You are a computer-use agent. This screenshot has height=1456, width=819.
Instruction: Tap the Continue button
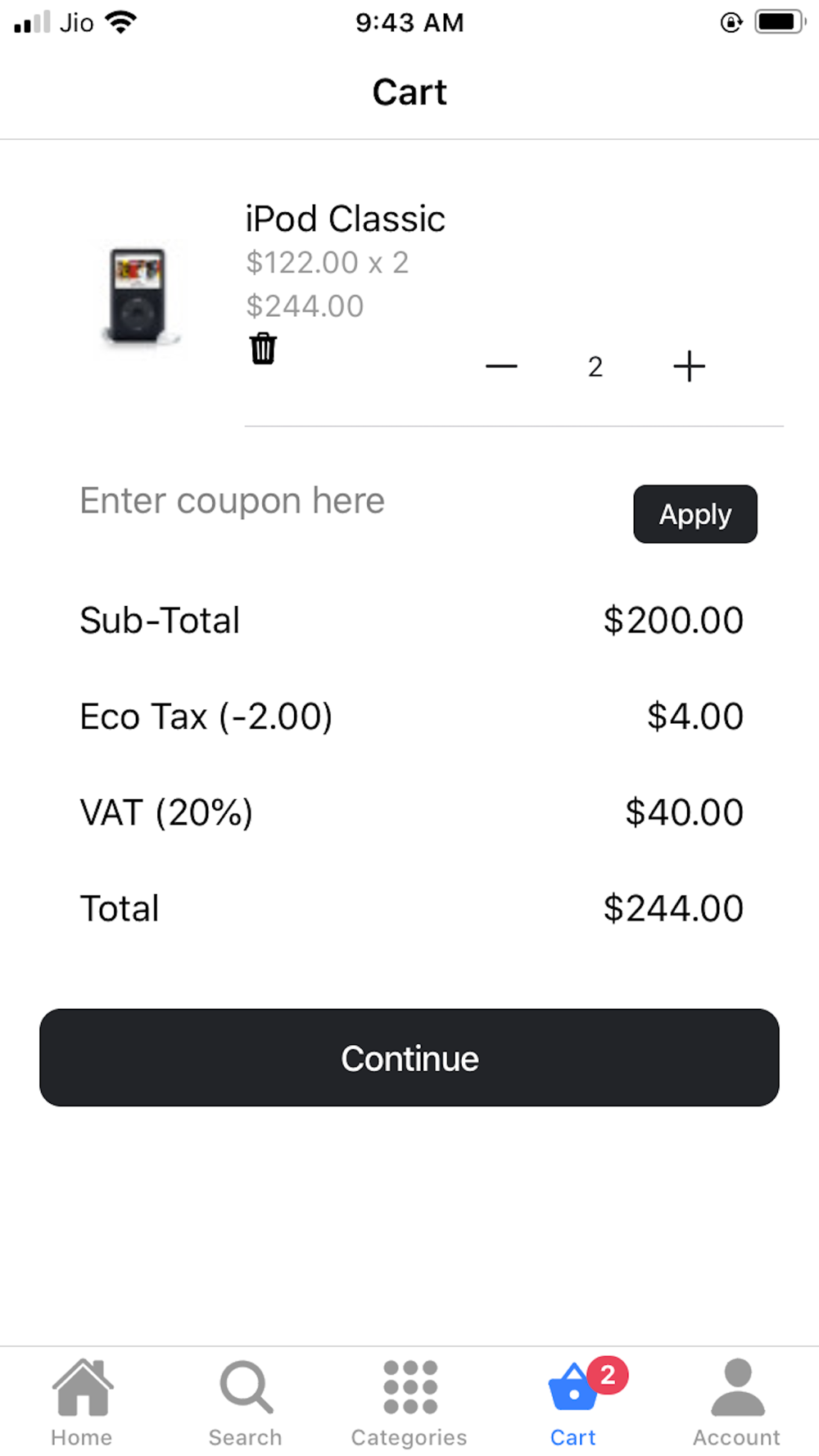[409, 1058]
